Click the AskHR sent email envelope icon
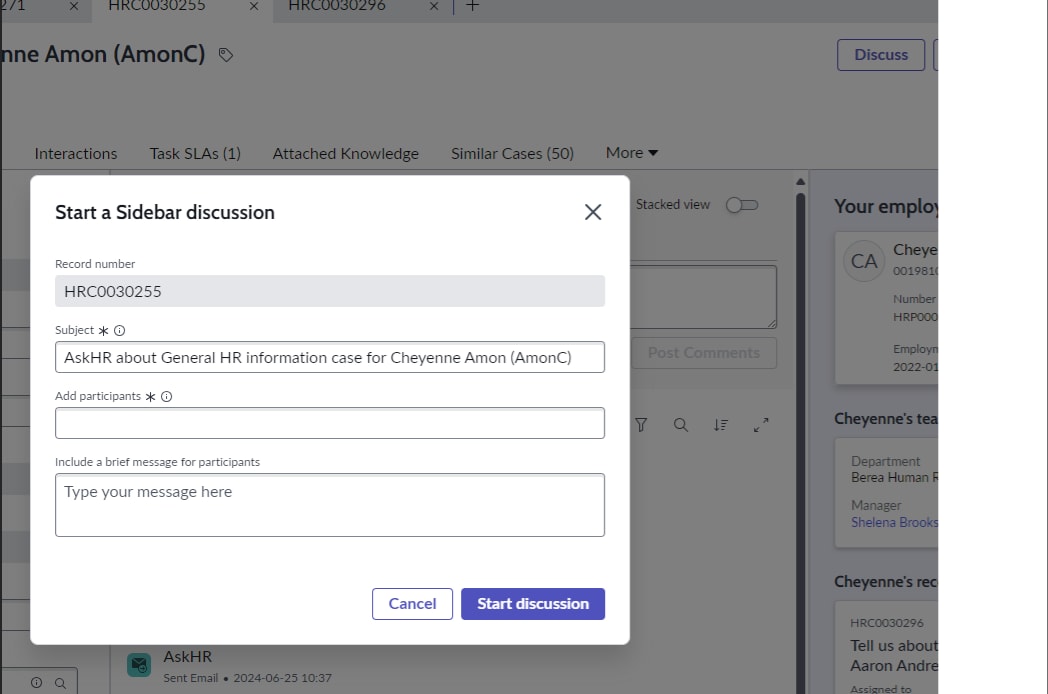Image resolution: width=1048 pixels, height=694 pixels. pos(138,664)
